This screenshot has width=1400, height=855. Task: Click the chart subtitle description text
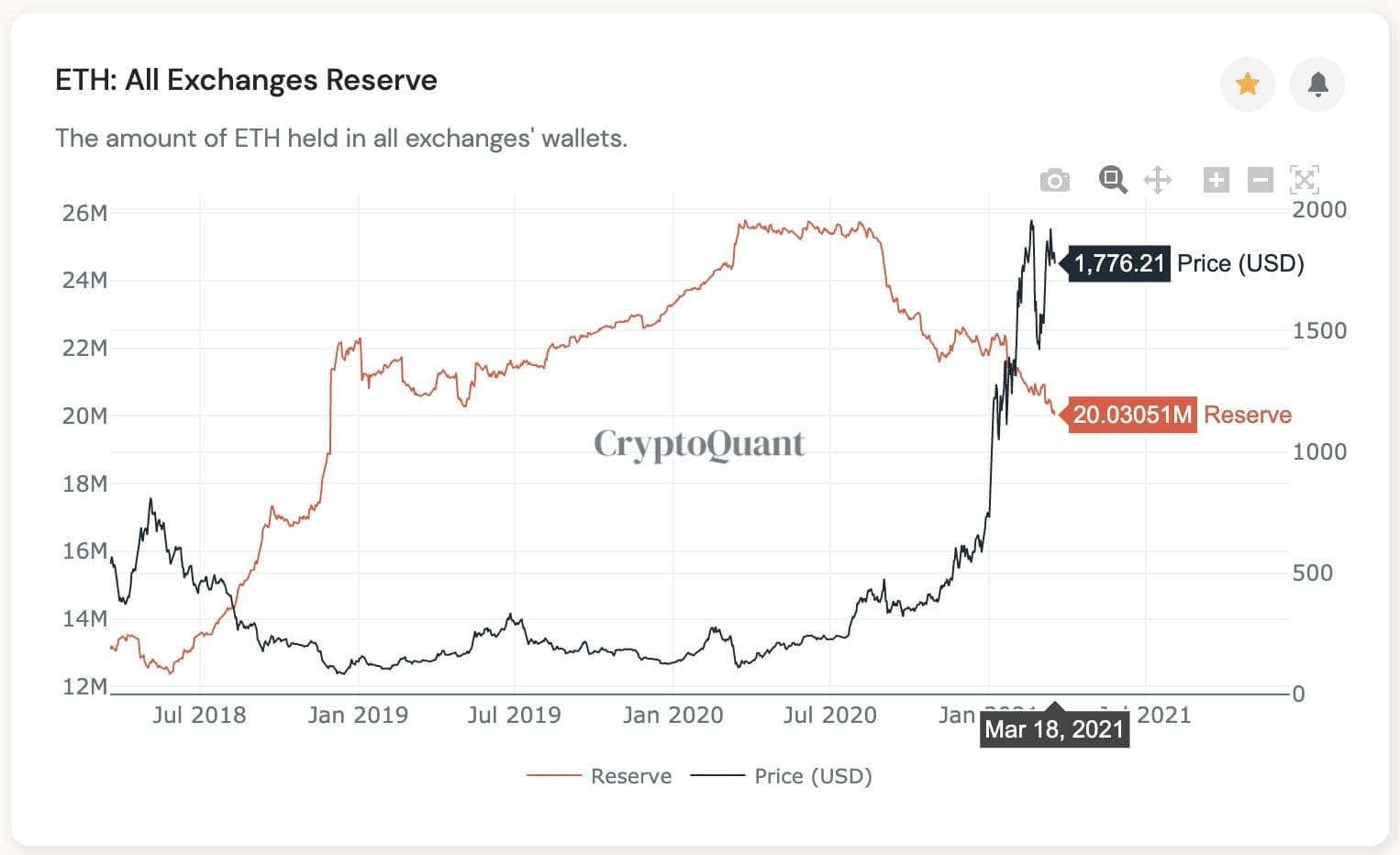click(341, 139)
